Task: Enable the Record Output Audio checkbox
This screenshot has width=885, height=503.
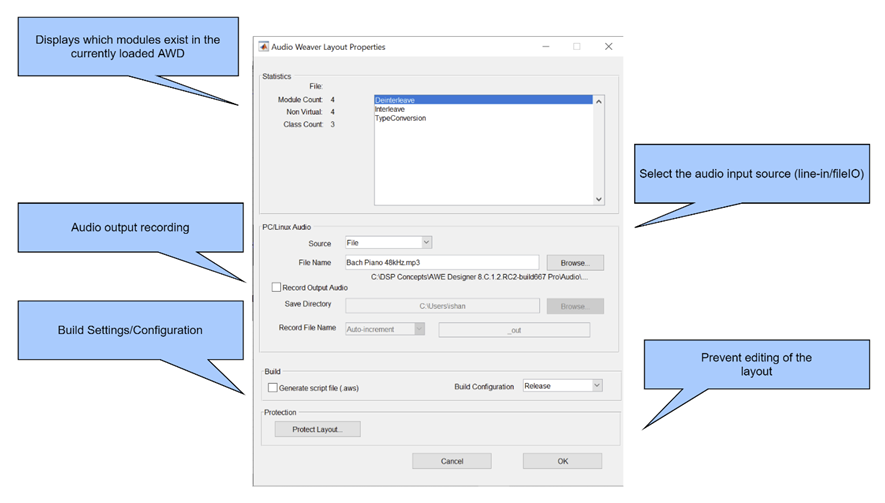Action: (x=276, y=288)
